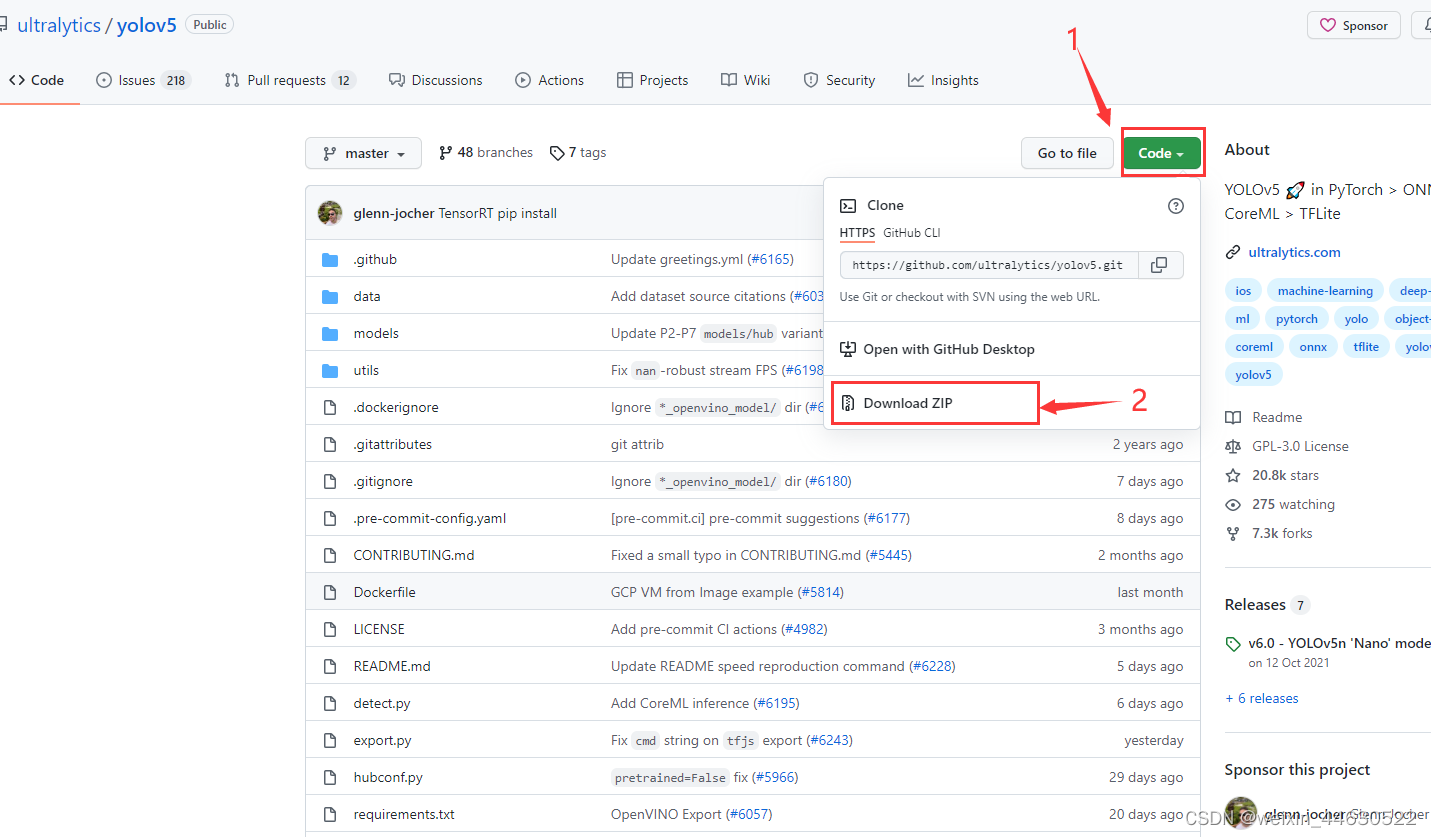1431x837 pixels.
Task: Select the GitHub CLI clone tab
Action: (912, 233)
